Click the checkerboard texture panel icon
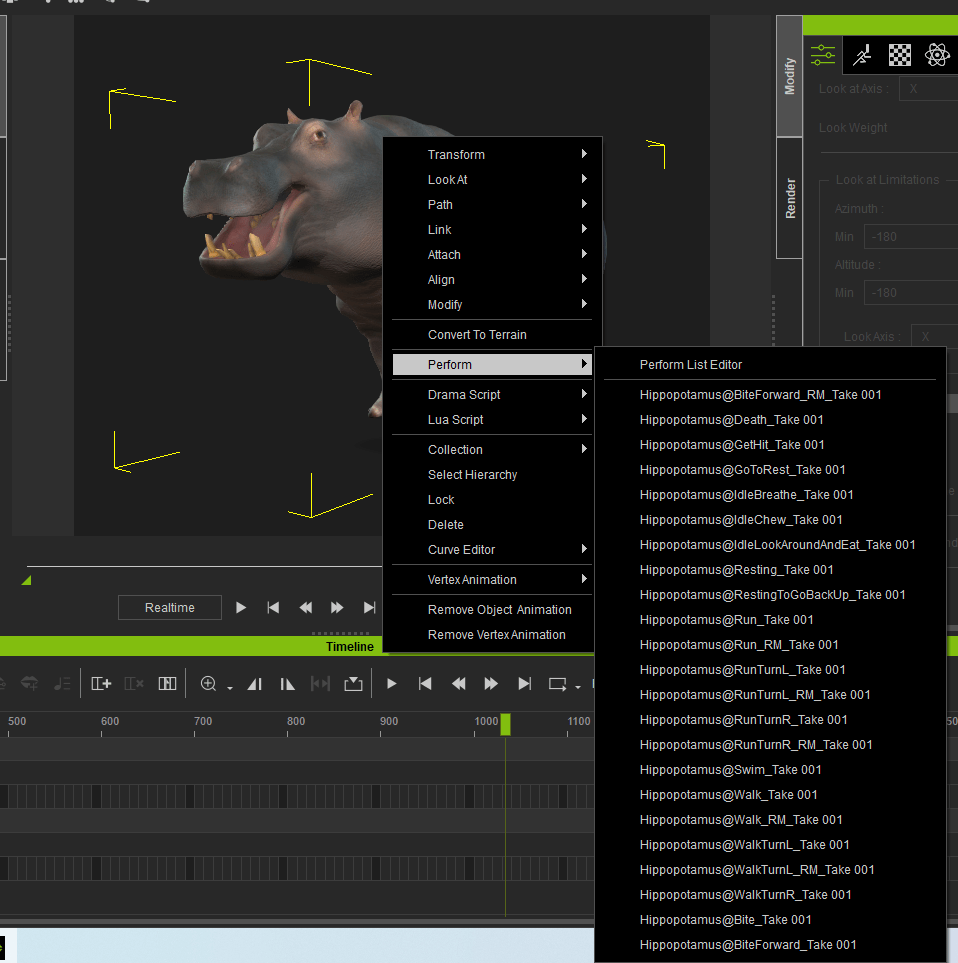The image size is (958, 963). [x=899, y=55]
